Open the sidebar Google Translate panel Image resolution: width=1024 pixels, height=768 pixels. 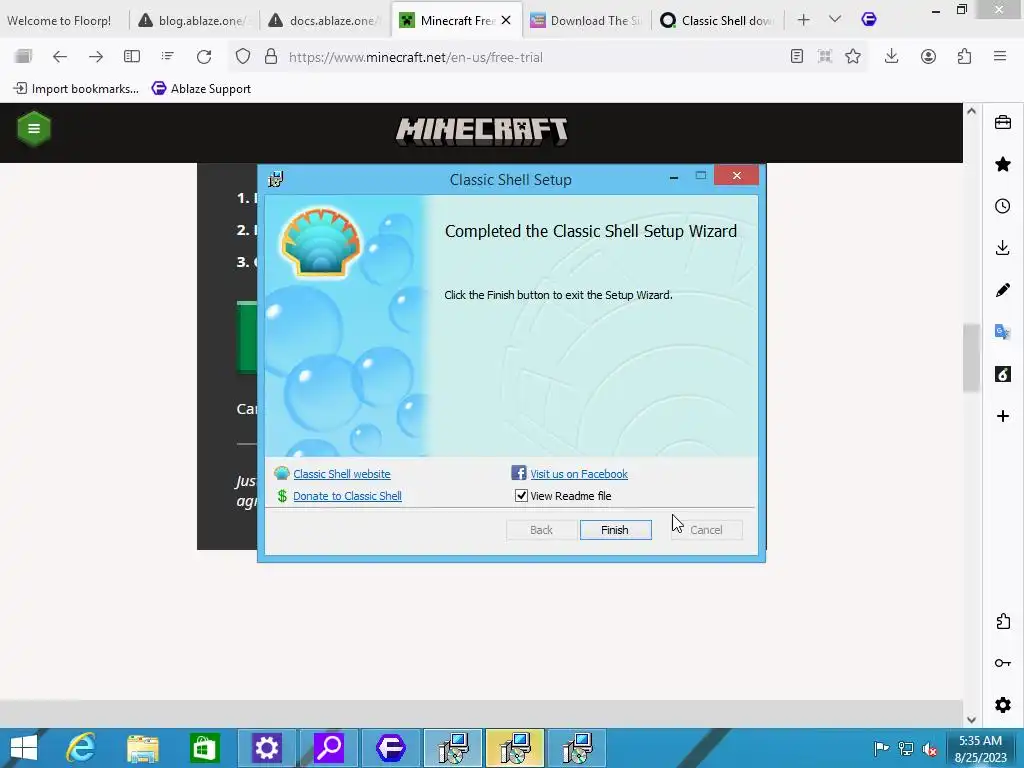[1003, 332]
